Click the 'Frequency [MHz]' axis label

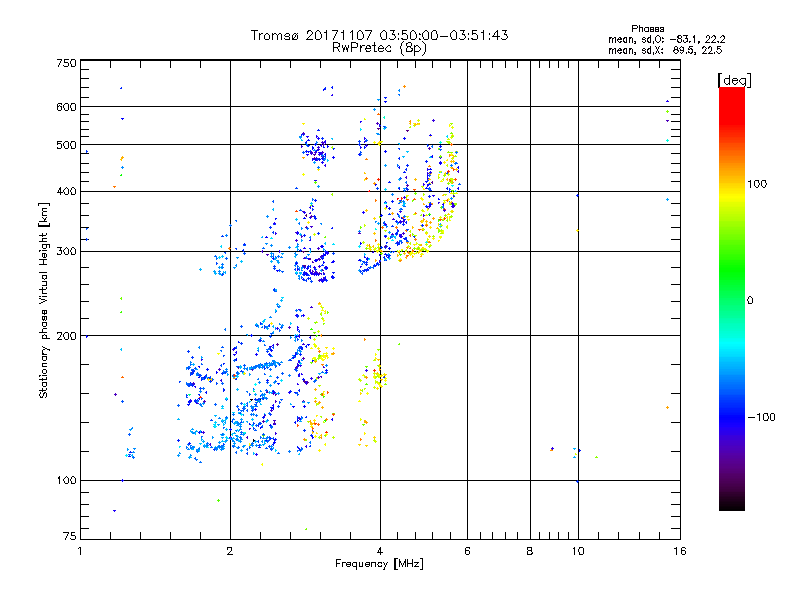[379, 564]
